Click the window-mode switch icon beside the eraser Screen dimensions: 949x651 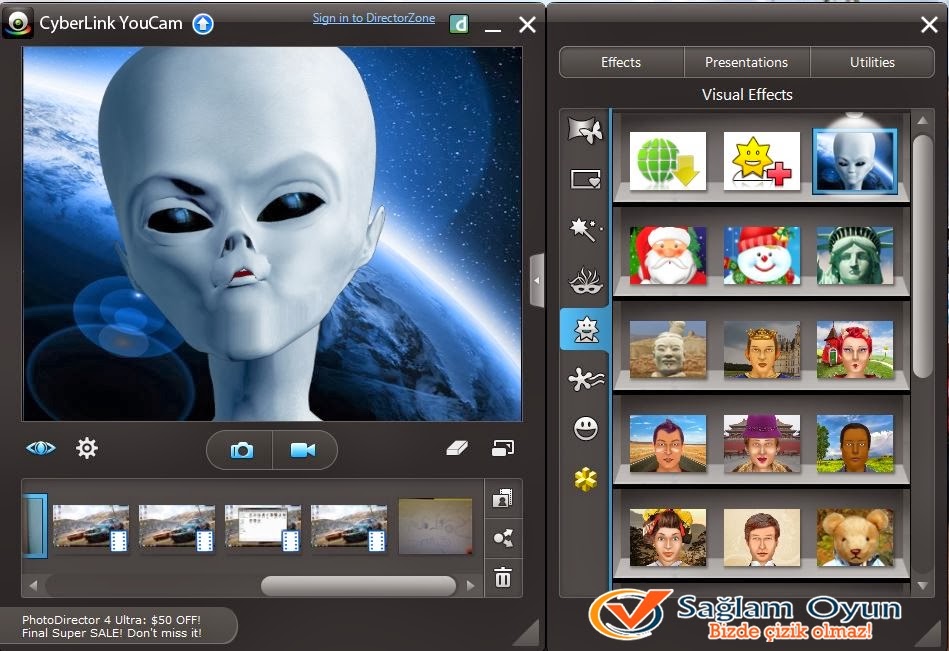coord(503,448)
